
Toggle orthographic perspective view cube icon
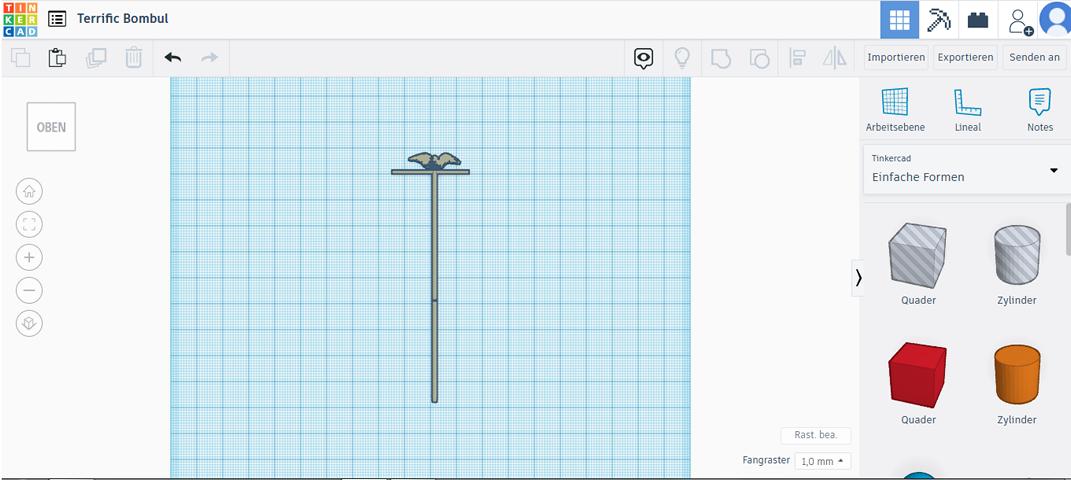(x=30, y=323)
